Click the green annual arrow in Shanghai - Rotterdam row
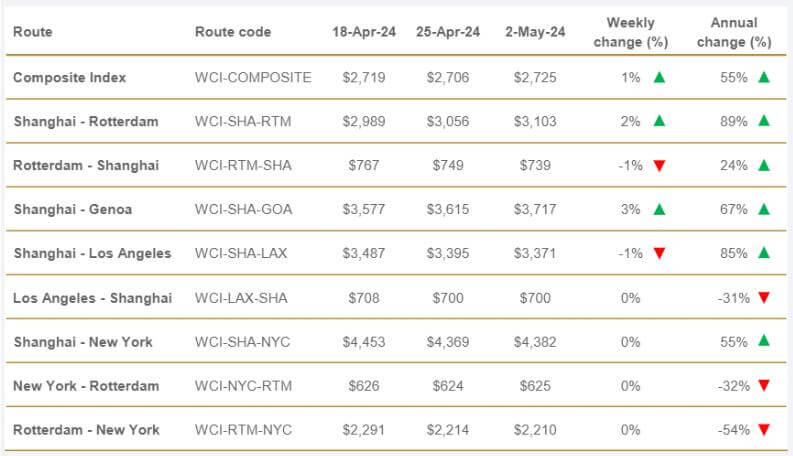The height and width of the screenshot is (456, 793). [x=764, y=121]
